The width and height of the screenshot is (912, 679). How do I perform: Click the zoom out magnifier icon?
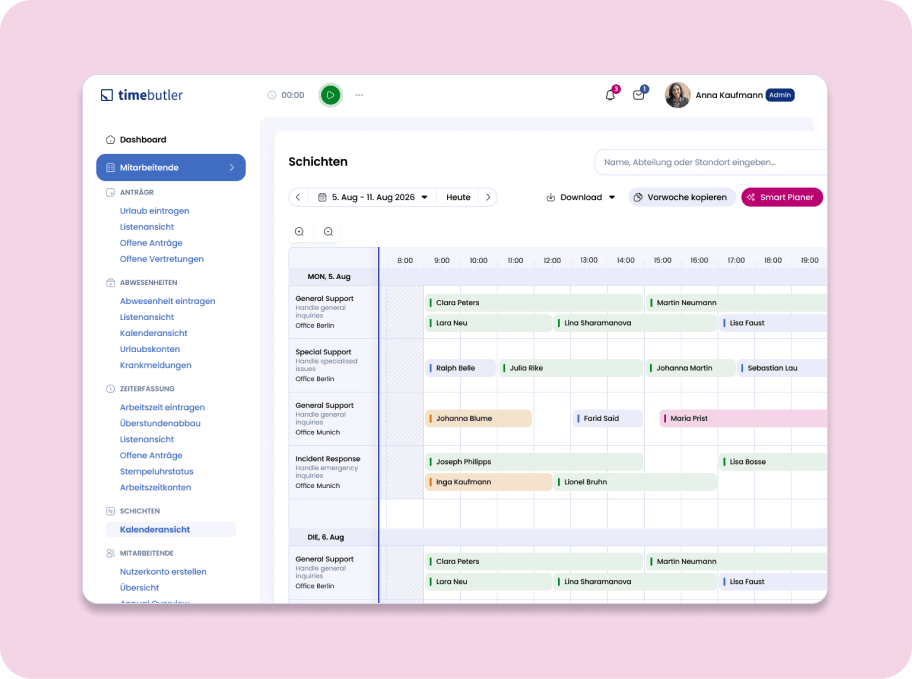point(328,231)
